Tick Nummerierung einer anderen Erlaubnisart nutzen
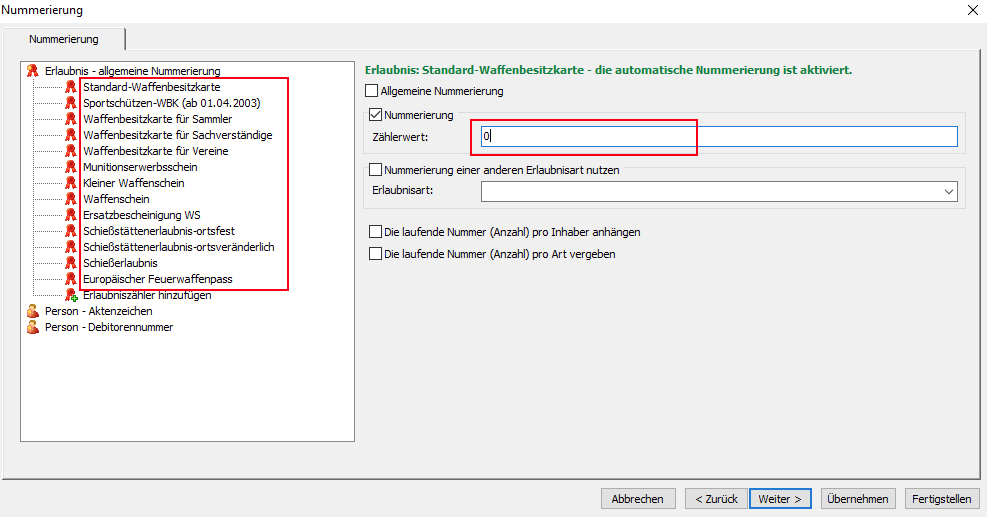Image resolution: width=987 pixels, height=517 pixels. [x=376, y=170]
